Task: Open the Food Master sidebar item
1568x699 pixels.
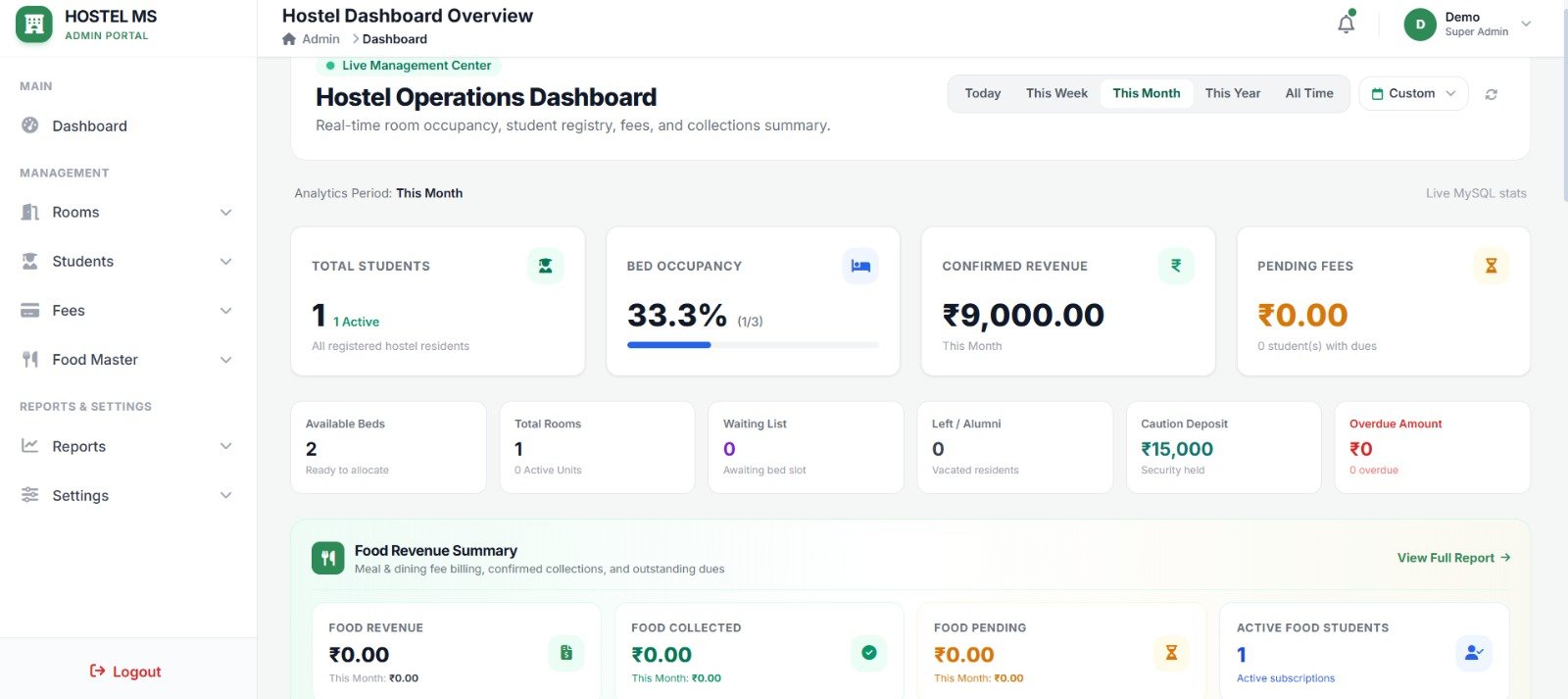Action: click(128, 359)
